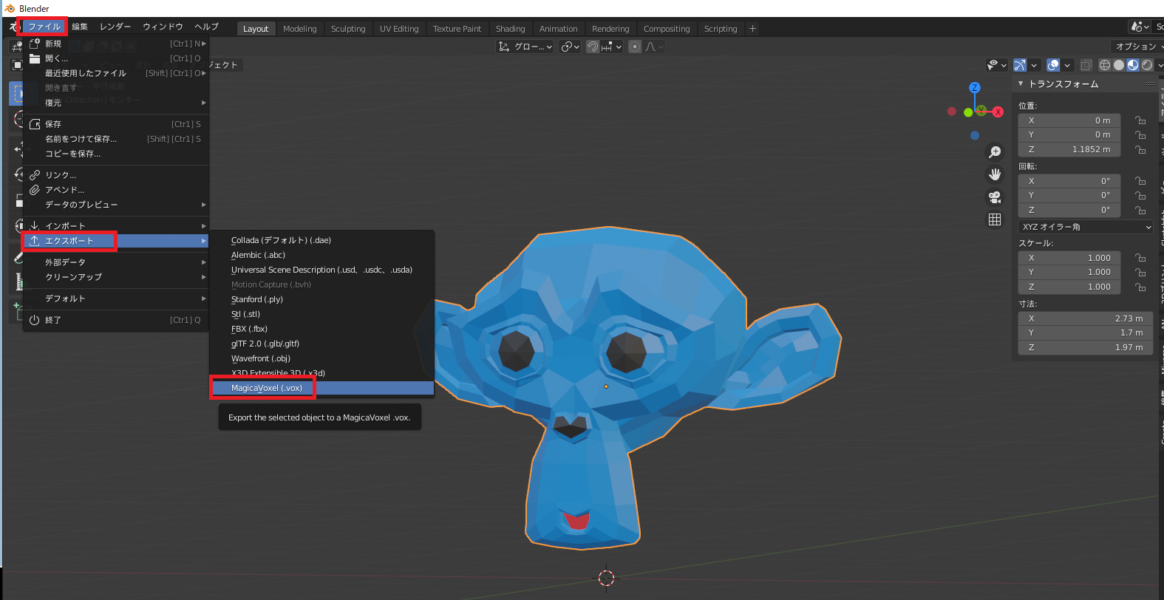The height and width of the screenshot is (600, 1164).
Task: Switch to the Shading workspace tab
Action: click(511, 29)
